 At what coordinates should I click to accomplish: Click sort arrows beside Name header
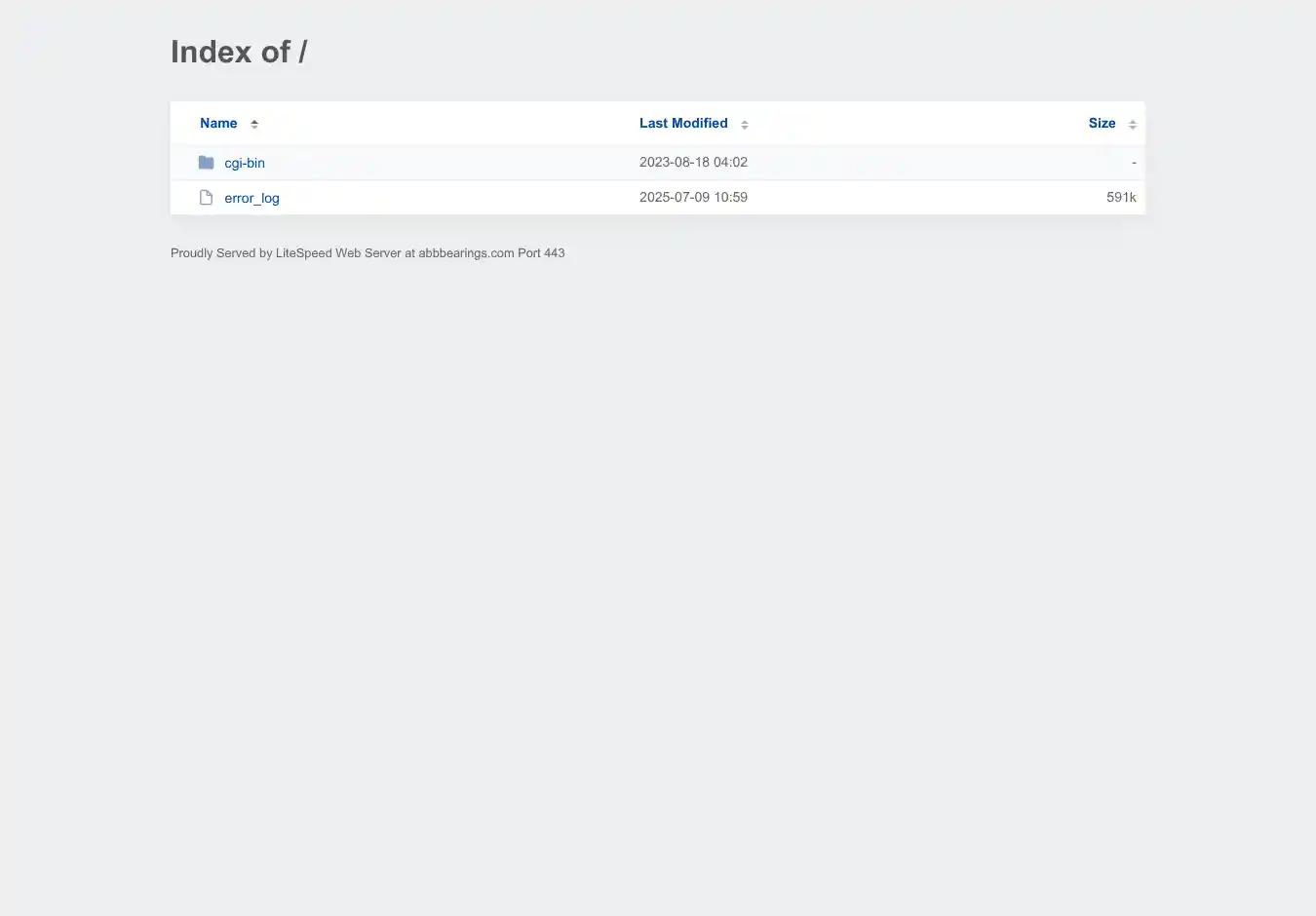tap(254, 124)
